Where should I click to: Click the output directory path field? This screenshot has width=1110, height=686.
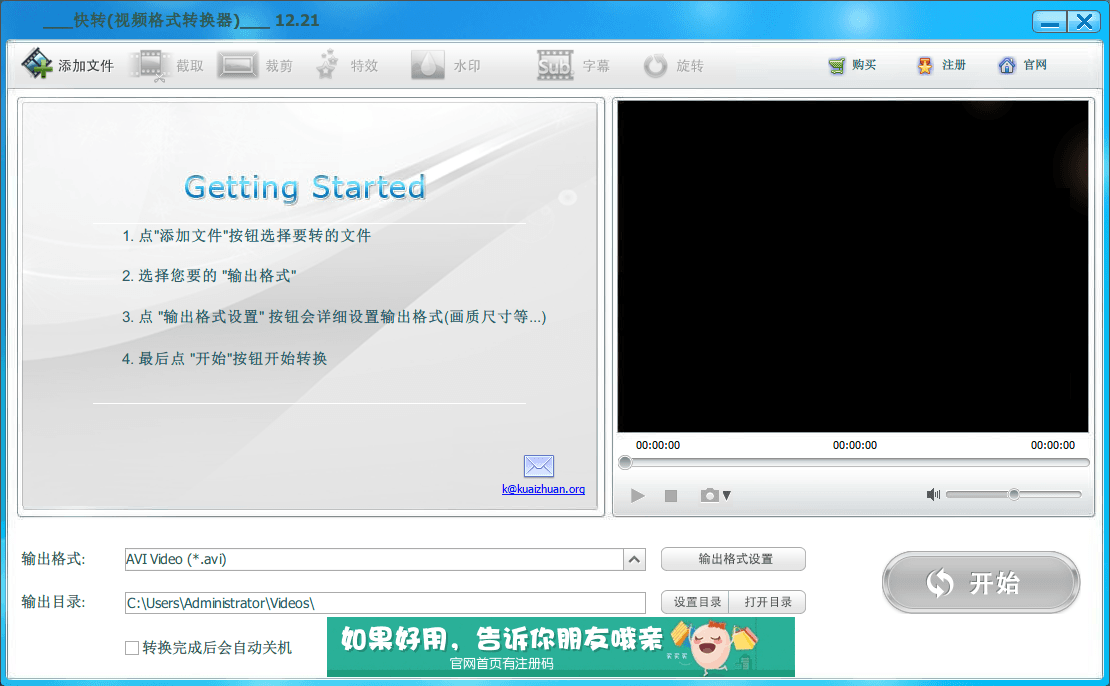click(x=385, y=603)
